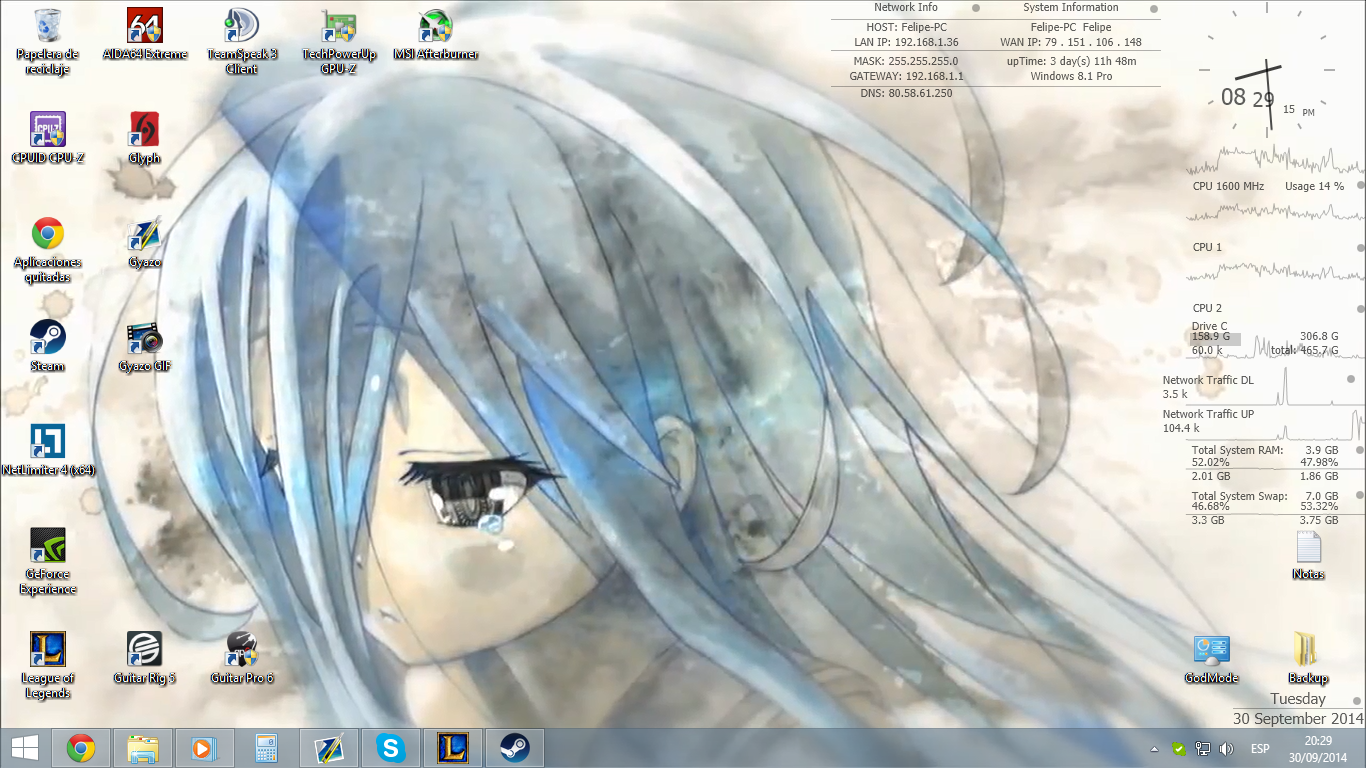Click the Gyazo desktop icon
Viewport: 1366px width, 768px height.
145,243
